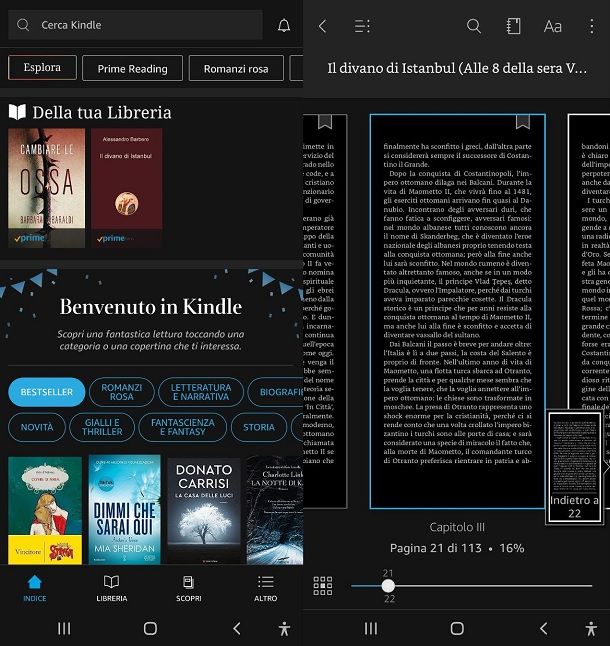Click the search magnifier in Cerca Kindle

tap(23, 25)
